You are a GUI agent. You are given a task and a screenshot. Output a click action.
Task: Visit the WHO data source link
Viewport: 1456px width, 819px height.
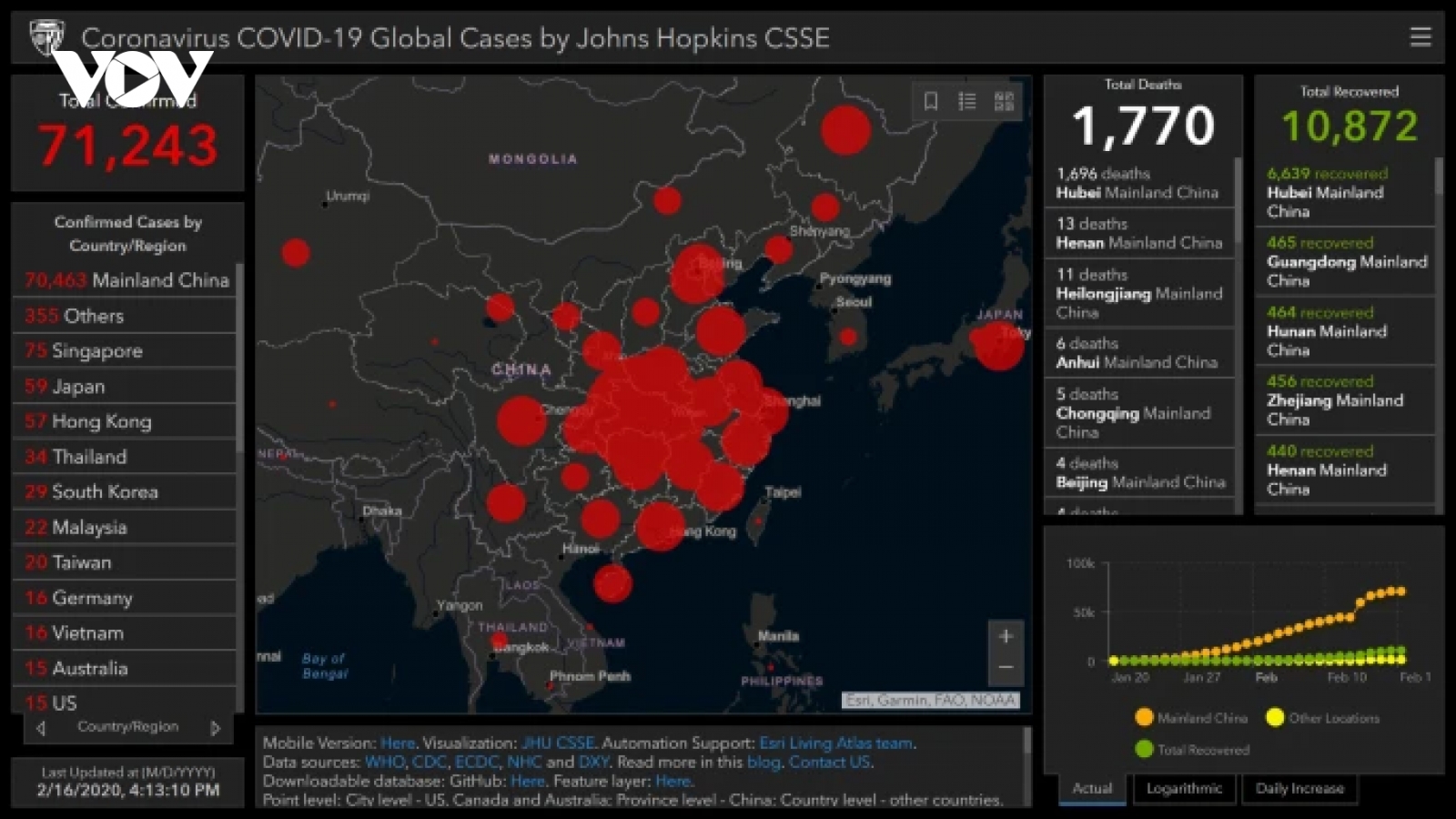pos(385,762)
